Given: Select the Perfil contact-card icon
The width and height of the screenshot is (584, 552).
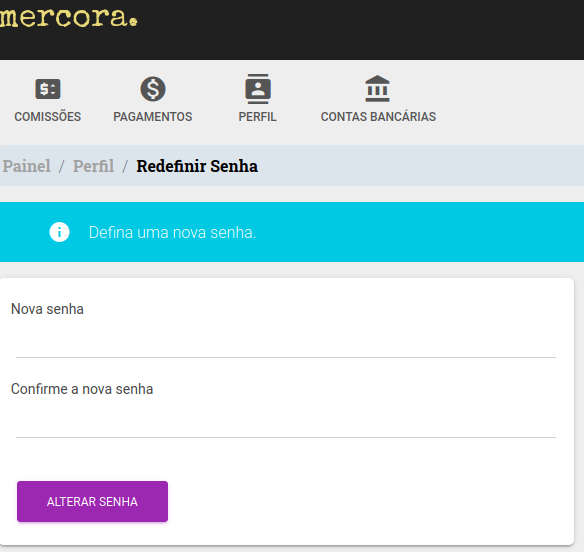Looking at the screenshot, I should 258,89.
